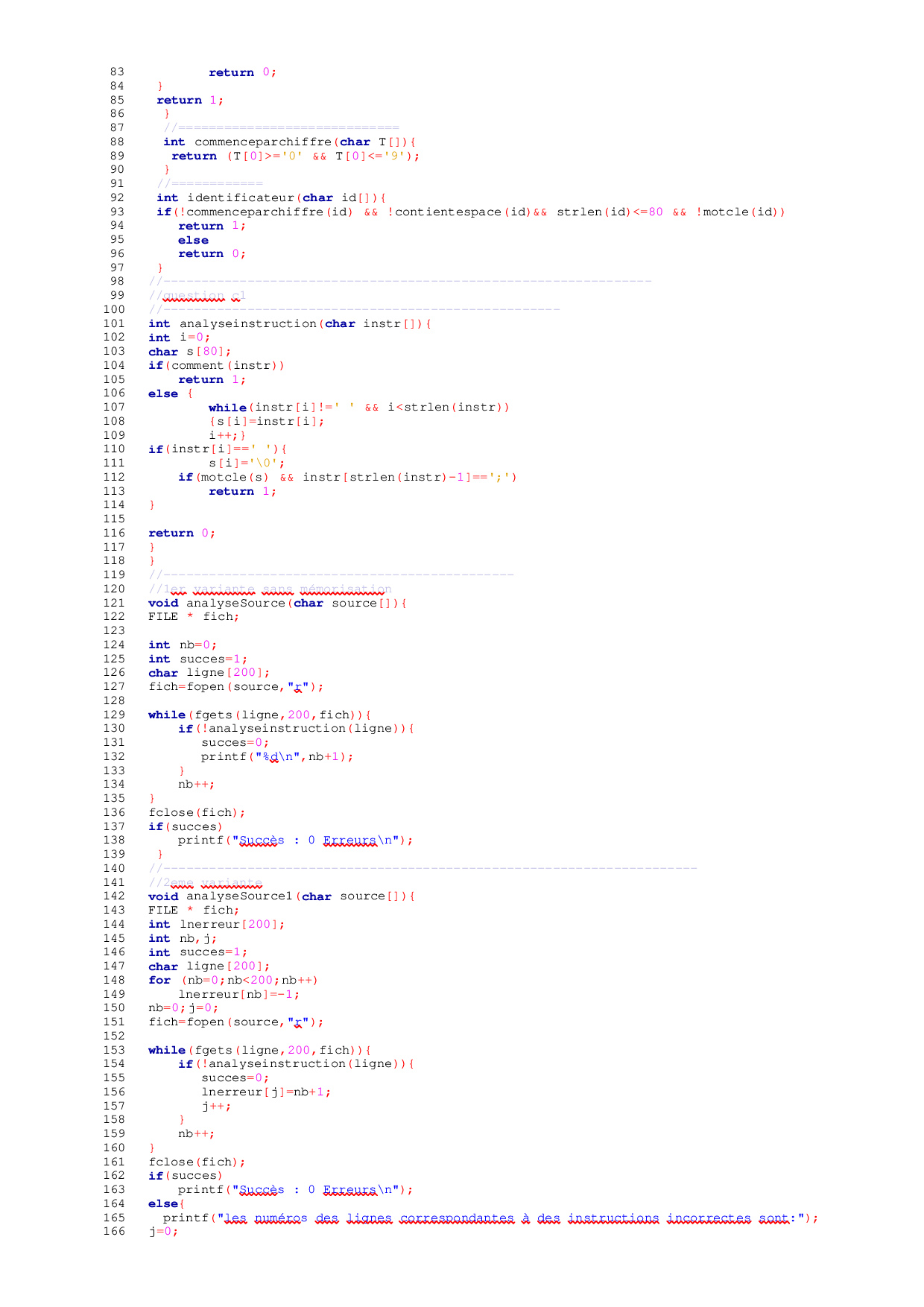Click the 'lnerreur[j]=nb+1;' statement
The height and width of the screenshot is (1307, 924).
[266, 1092]
